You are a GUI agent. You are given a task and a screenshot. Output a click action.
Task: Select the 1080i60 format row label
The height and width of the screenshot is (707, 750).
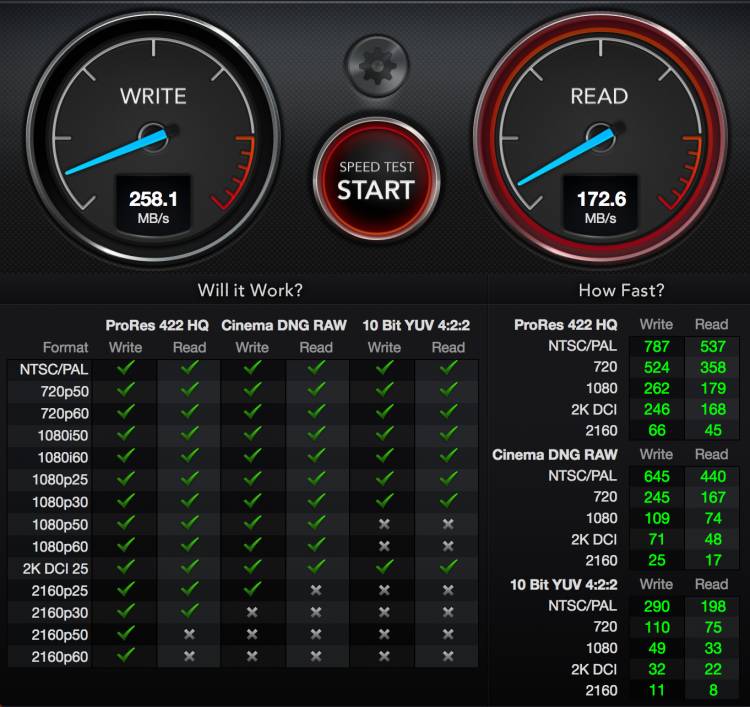63,457
